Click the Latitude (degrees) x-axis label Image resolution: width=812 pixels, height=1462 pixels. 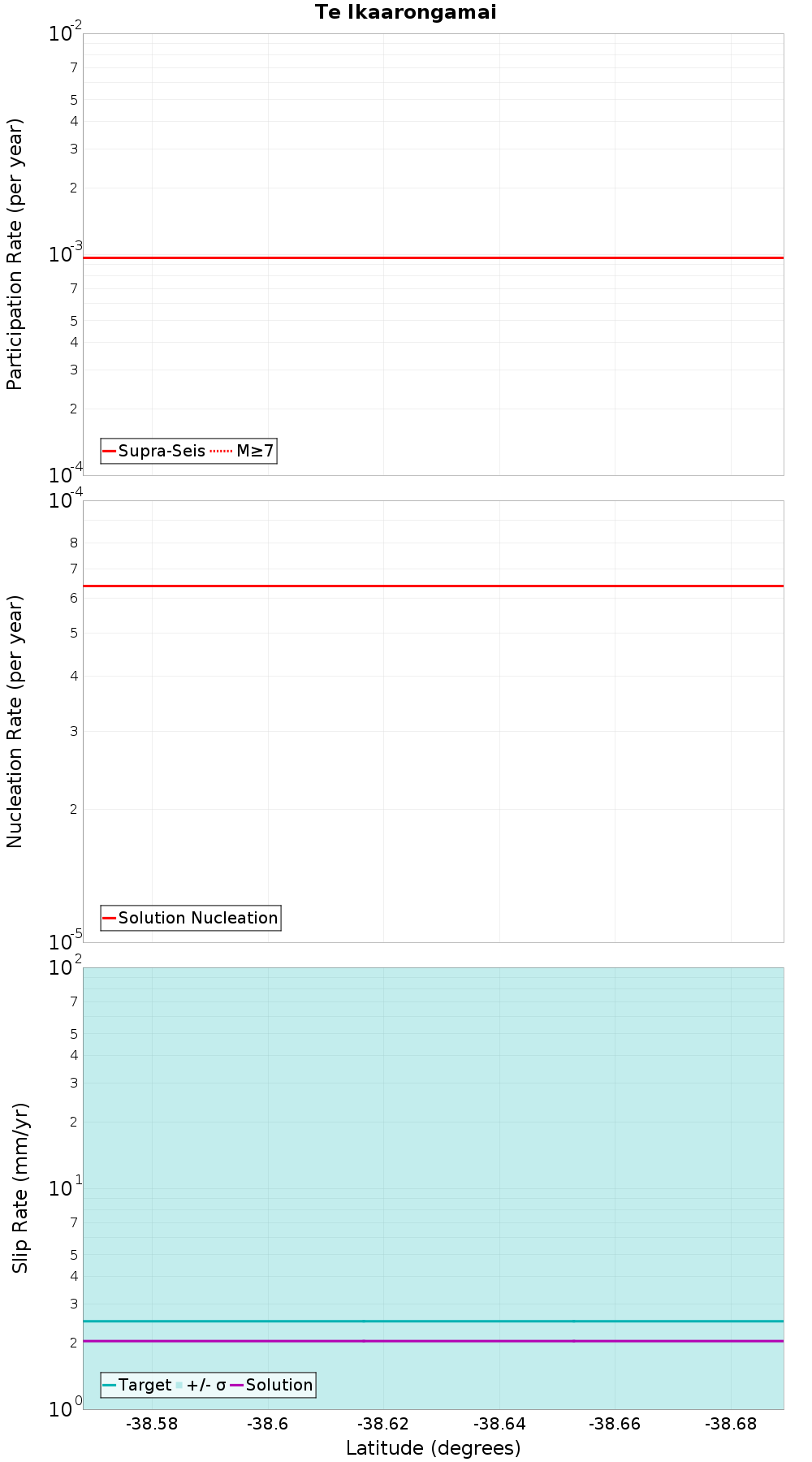coord(433,1447)
